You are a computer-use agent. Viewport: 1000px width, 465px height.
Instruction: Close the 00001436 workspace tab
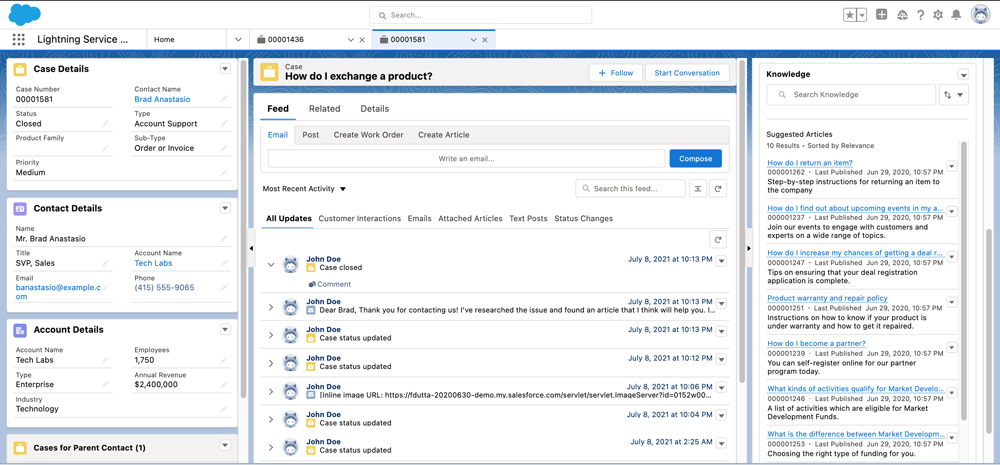tap(362, 40)
